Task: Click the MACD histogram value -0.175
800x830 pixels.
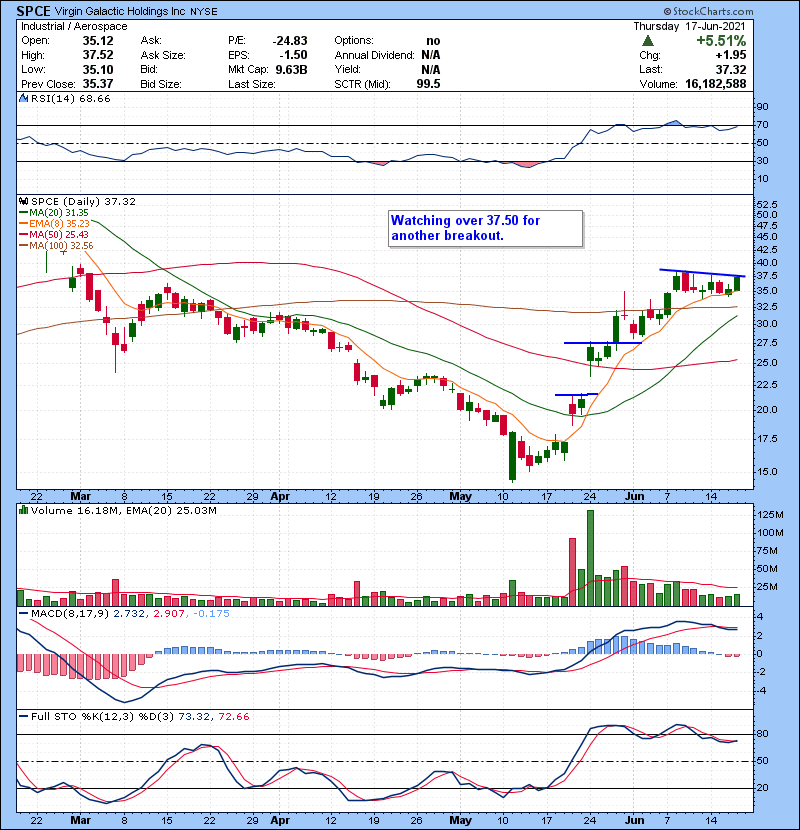Action: click(x=211, y=614)
